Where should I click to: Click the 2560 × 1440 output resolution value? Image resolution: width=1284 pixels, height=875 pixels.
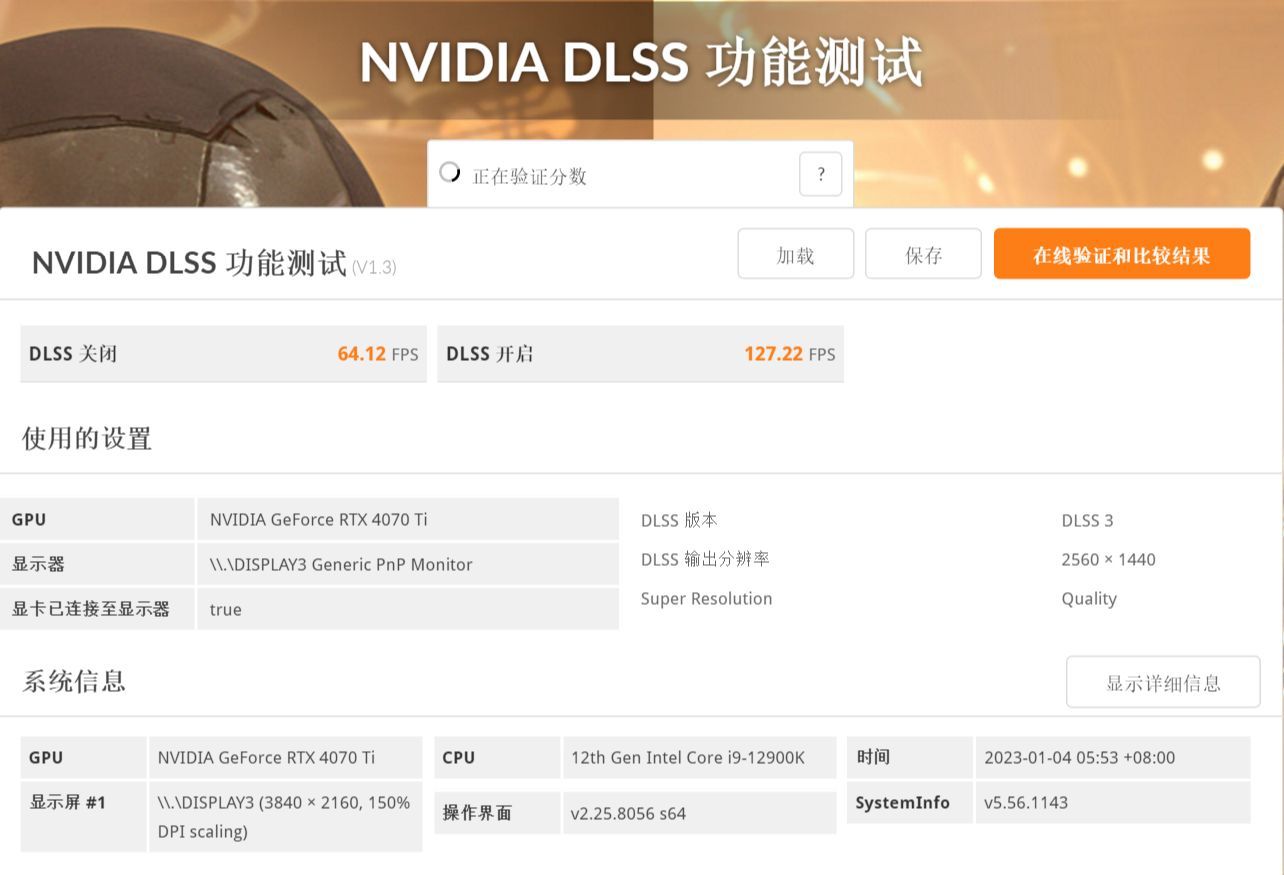pyautogui.click(x=1108, y=559)
